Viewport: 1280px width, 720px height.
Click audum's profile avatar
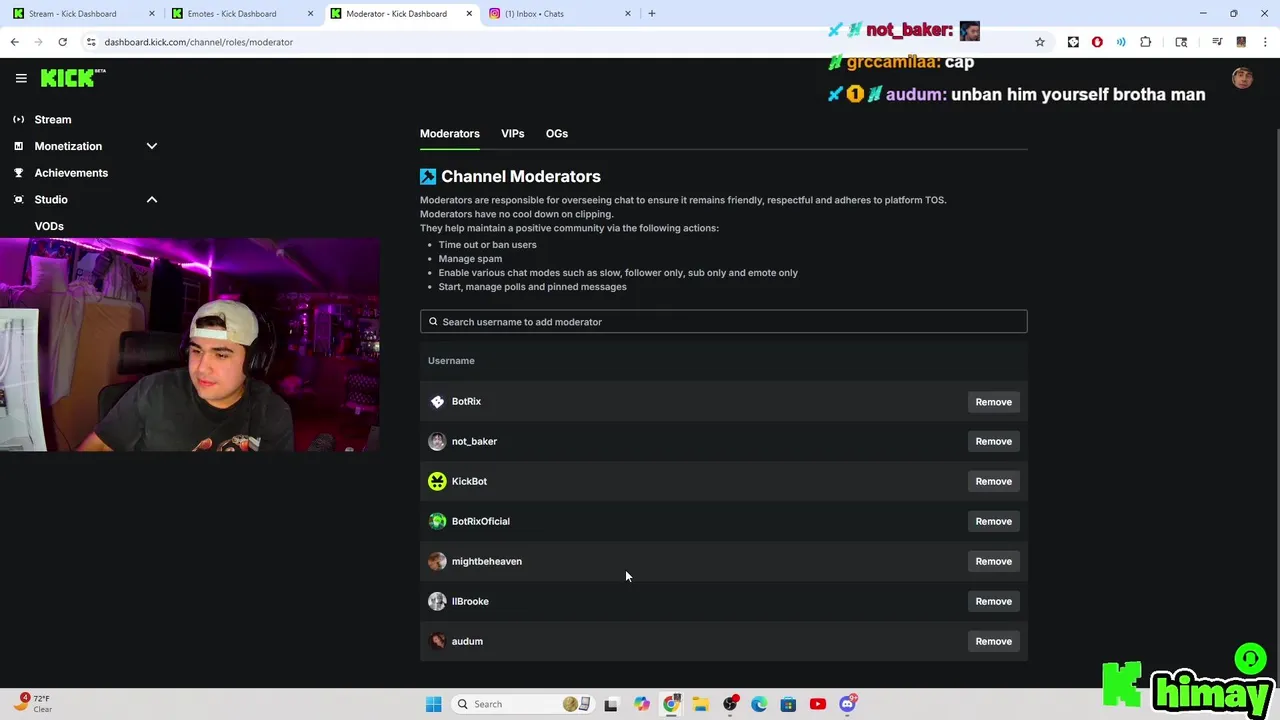click(x=437, y=641)
